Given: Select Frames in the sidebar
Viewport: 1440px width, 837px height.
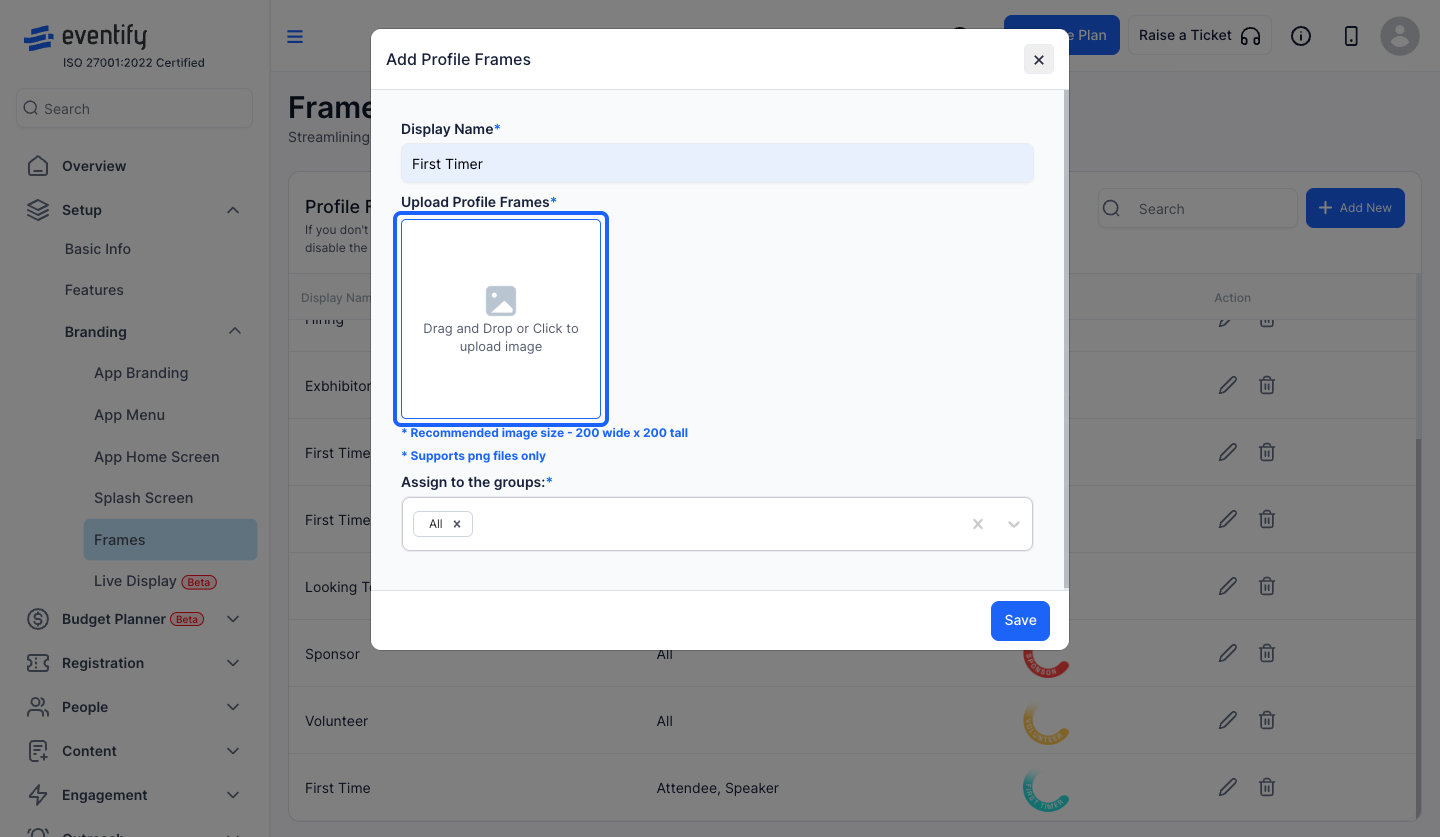Looking at the screenshot, I should click(x=170, y=540).
